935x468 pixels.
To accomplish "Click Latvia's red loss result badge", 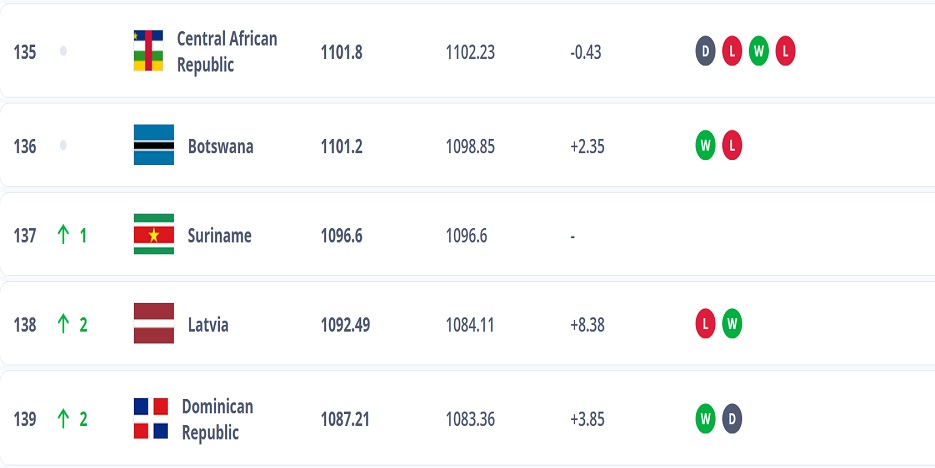I will (x=706, y=324).
